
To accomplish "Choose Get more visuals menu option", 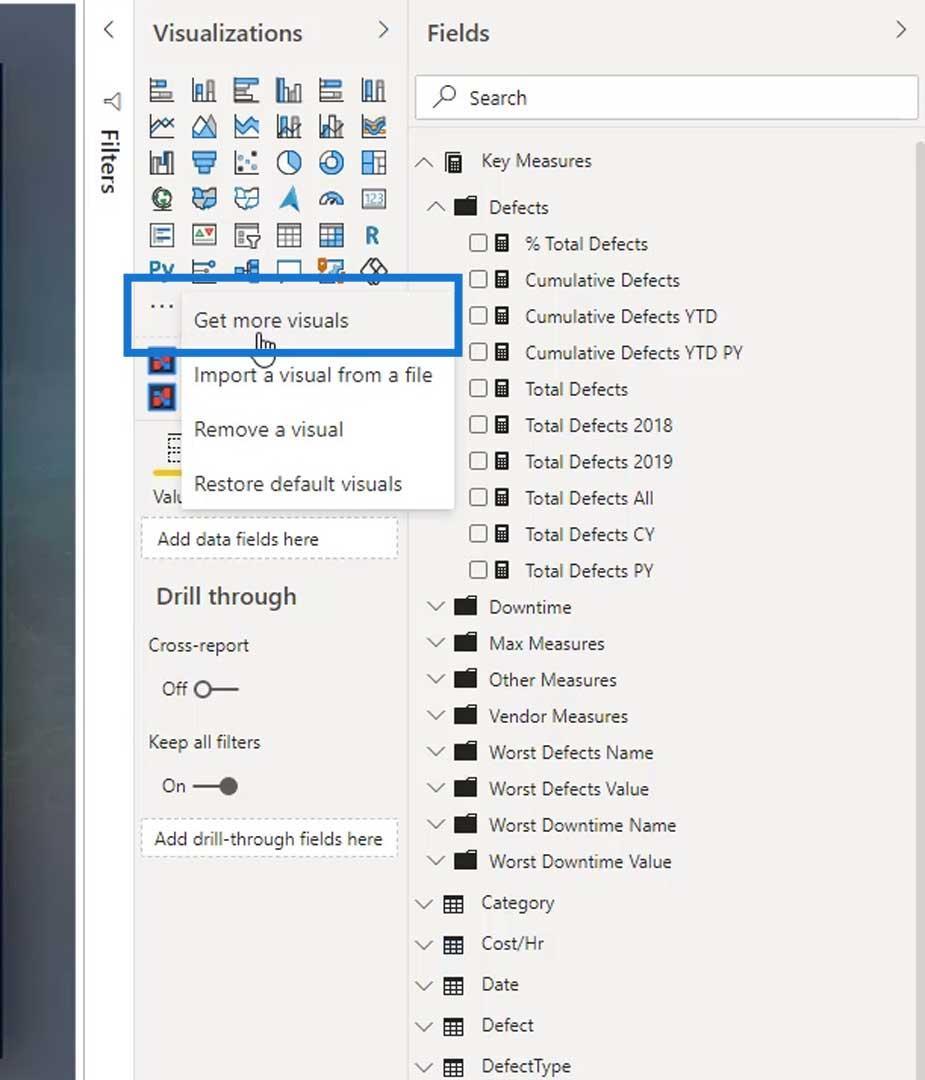I will click(317, 320).
